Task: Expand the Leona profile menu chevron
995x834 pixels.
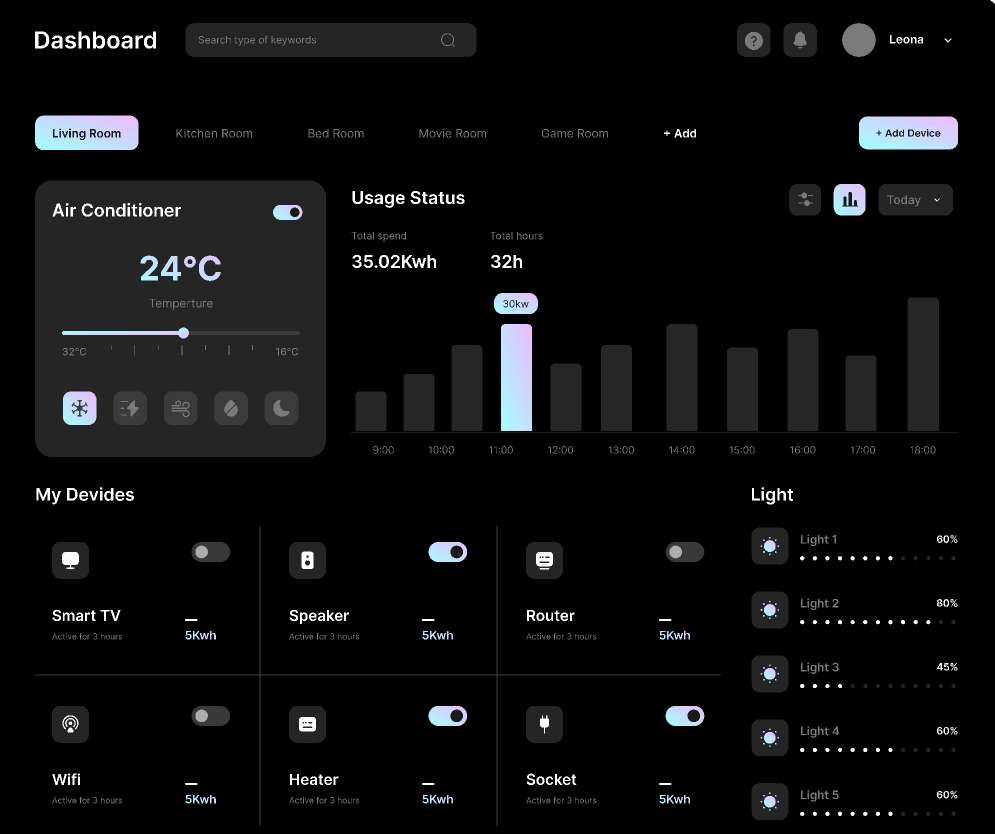Action: pyautogui.click(x=948, y=41)
